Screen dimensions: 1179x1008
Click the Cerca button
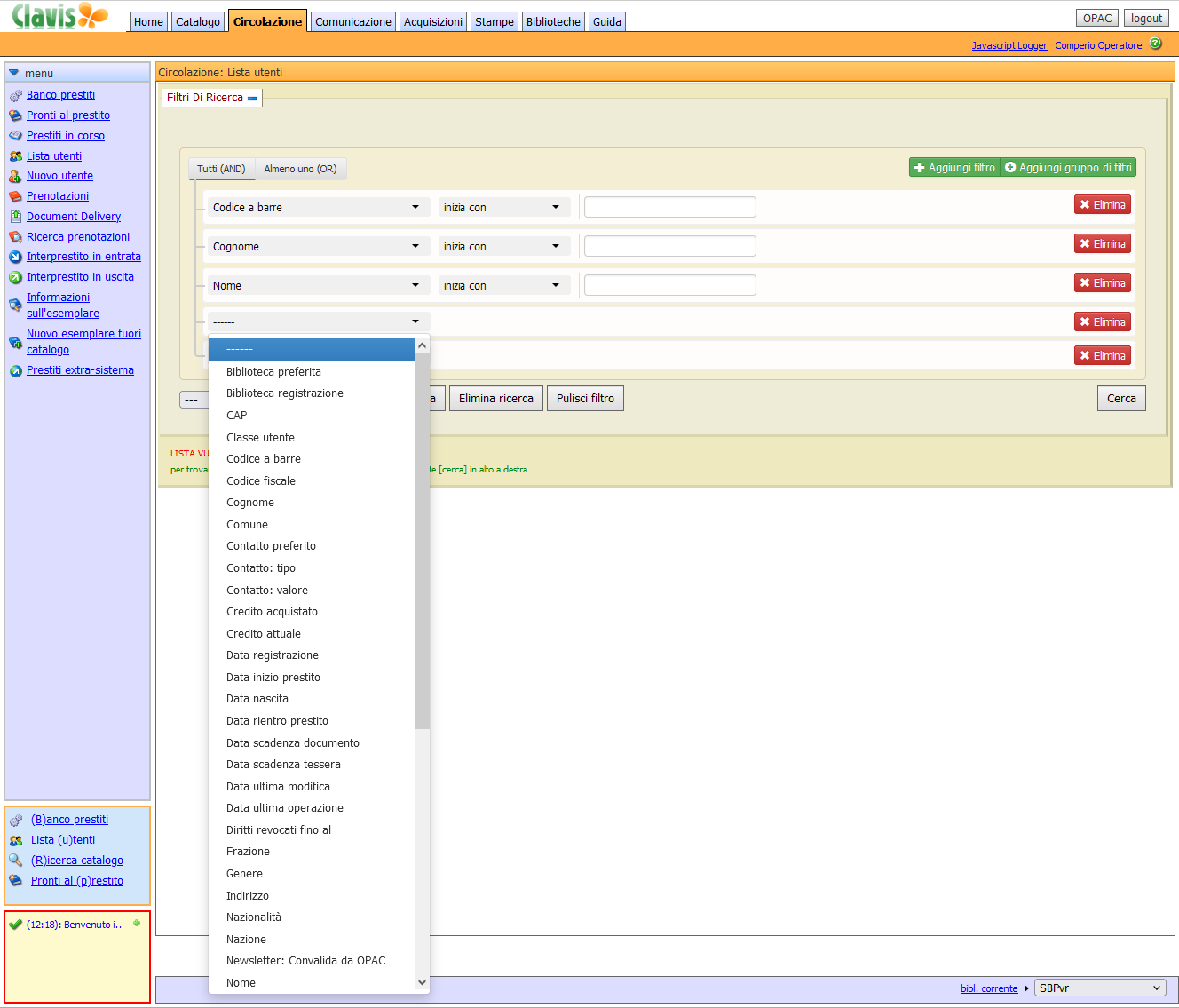[1120, 399]
